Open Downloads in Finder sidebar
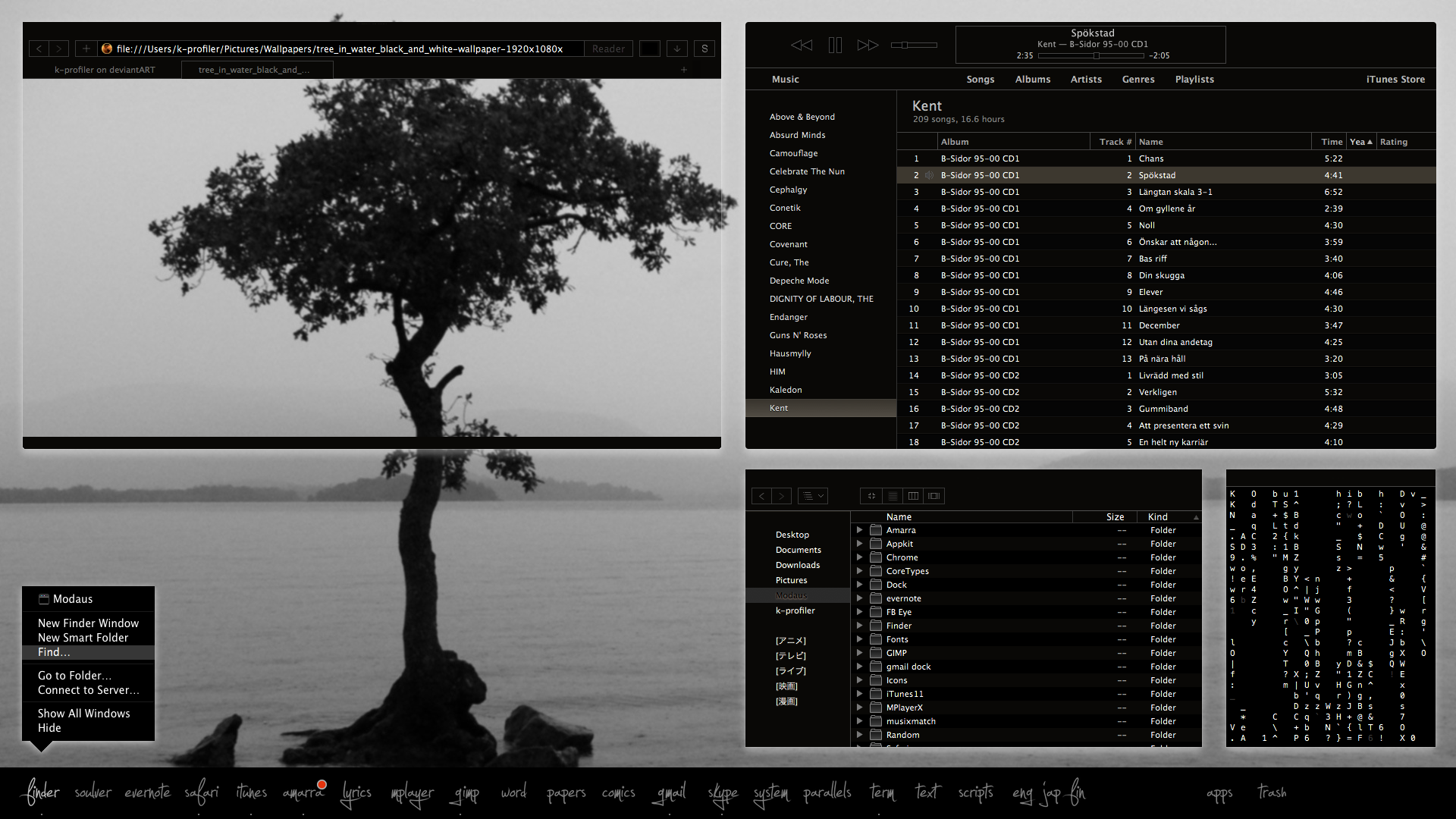Viewport: 1456px width, 819px height. click(798, 565)
